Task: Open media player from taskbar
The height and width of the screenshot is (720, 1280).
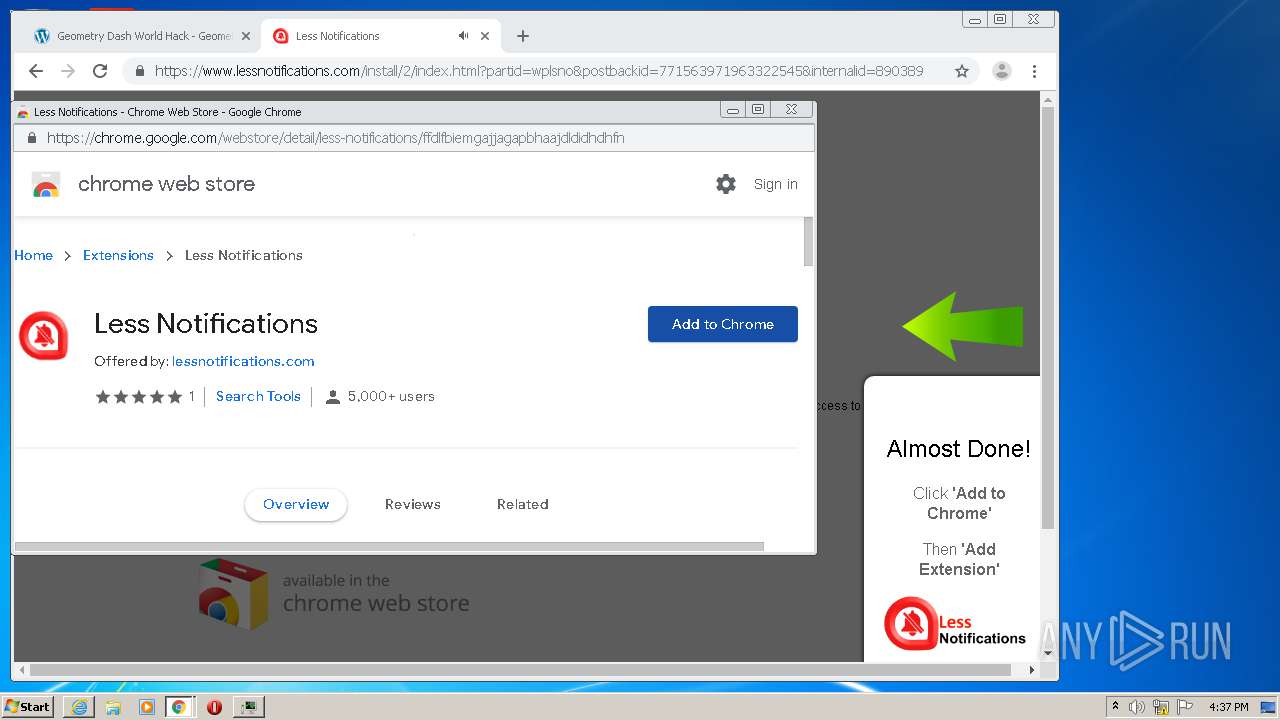Action: pos(147,707)
